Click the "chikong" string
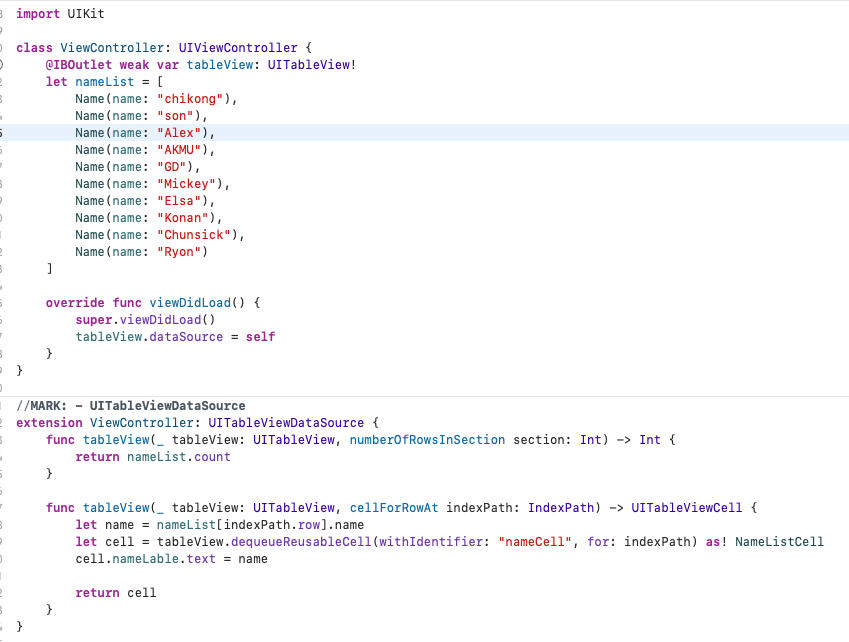The height and width of the screenshot is (642, 849). 190,99
